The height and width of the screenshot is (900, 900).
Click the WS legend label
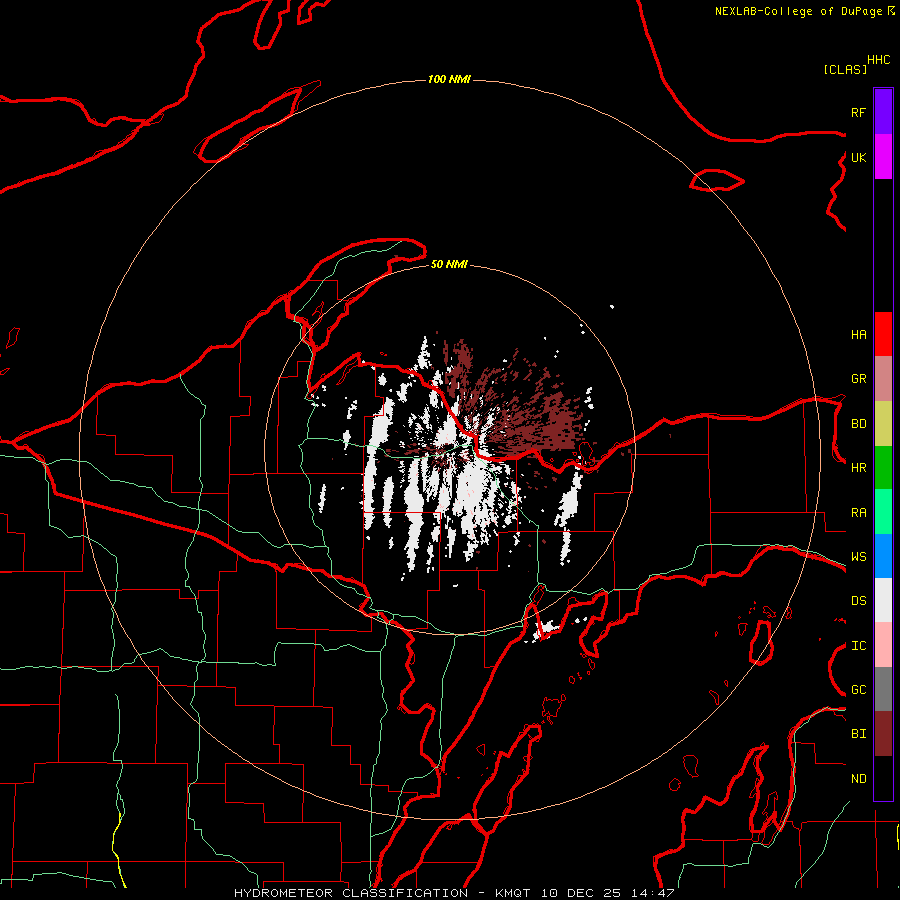(x=858, y=557)
